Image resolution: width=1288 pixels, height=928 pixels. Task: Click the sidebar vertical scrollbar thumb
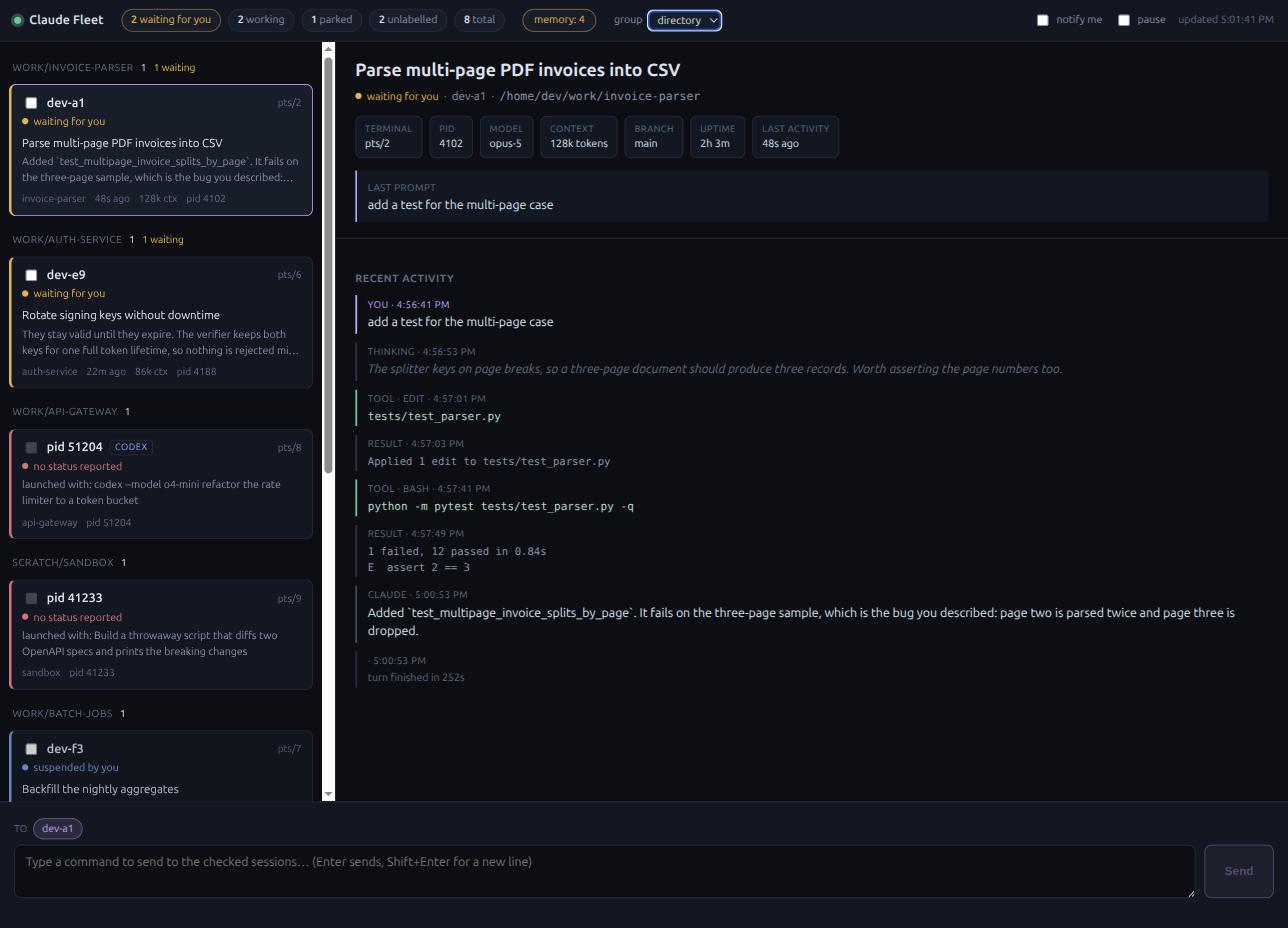[328, 265]
